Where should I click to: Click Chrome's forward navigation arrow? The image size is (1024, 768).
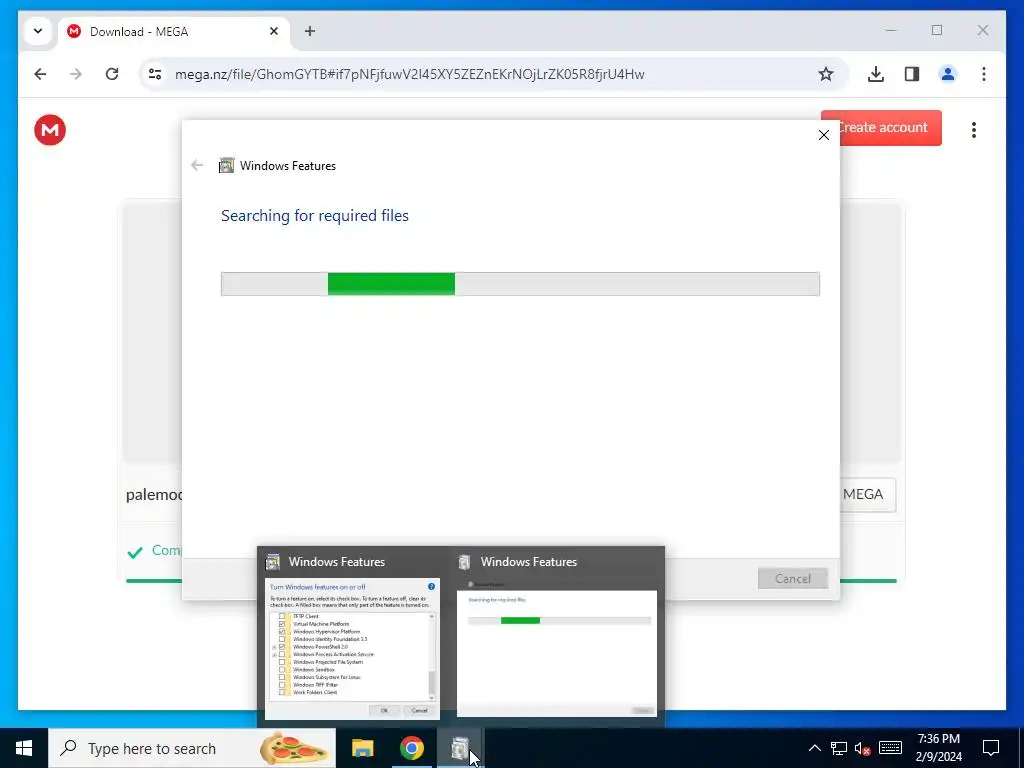pyautogui.click(x=76, y=74)
